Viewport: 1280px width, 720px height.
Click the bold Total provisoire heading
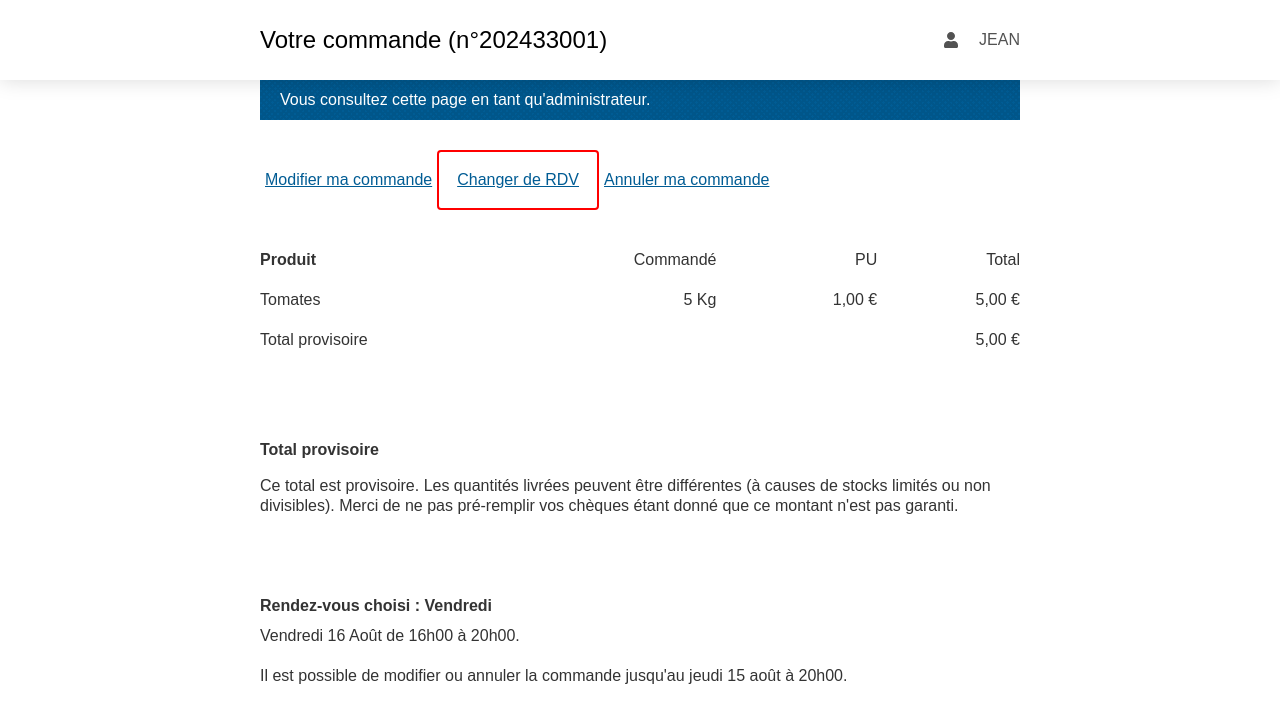pyautogui.click(x=319, y=450)
